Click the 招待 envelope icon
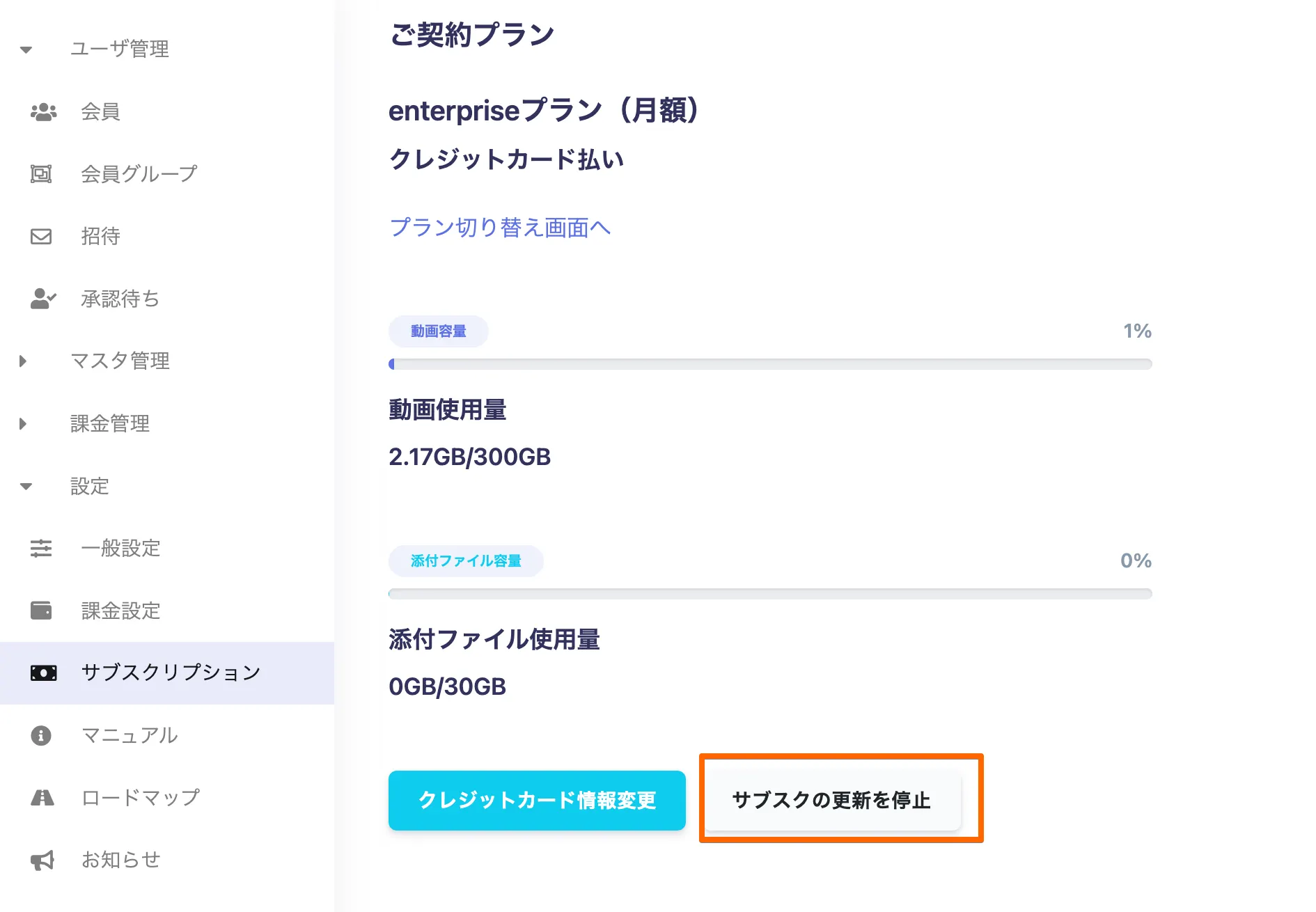 point(42,236)
